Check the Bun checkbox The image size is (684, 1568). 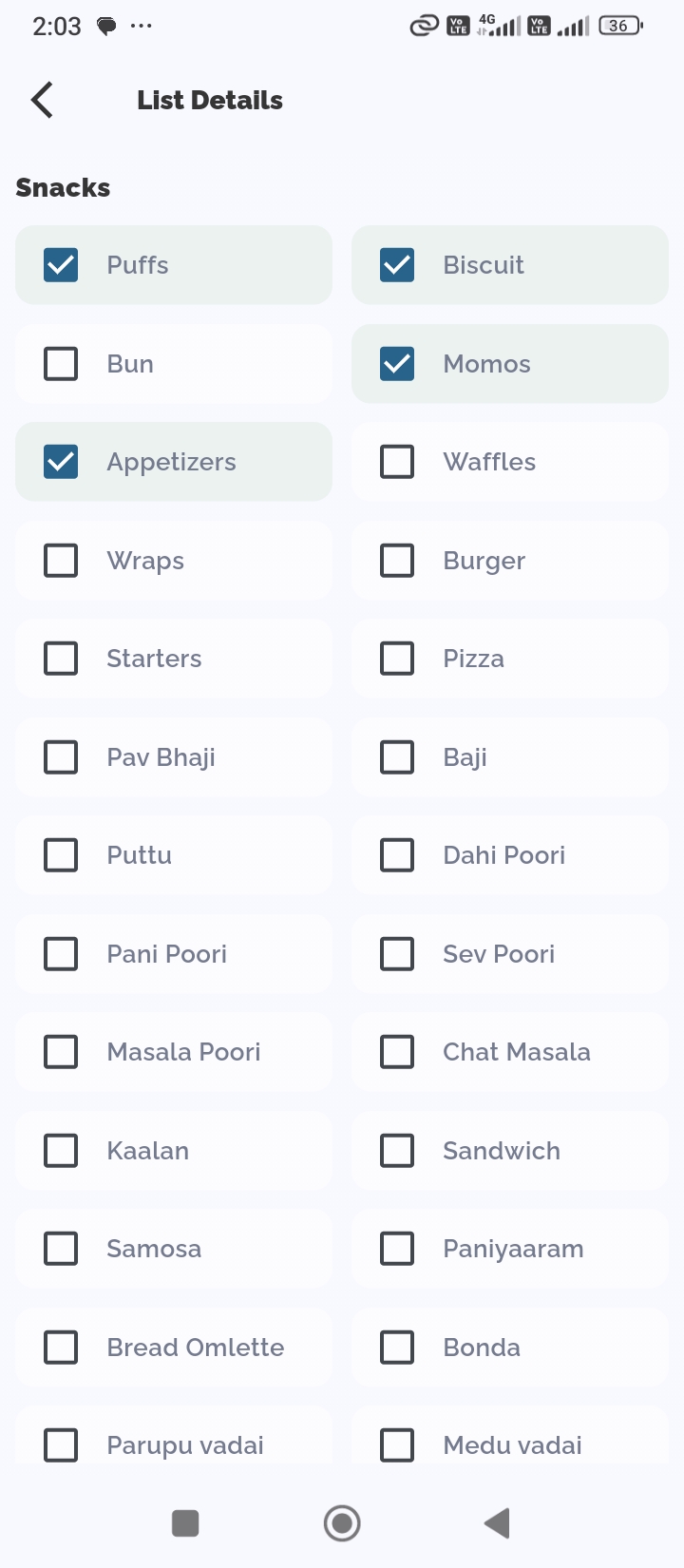click(x=61, y=364)
